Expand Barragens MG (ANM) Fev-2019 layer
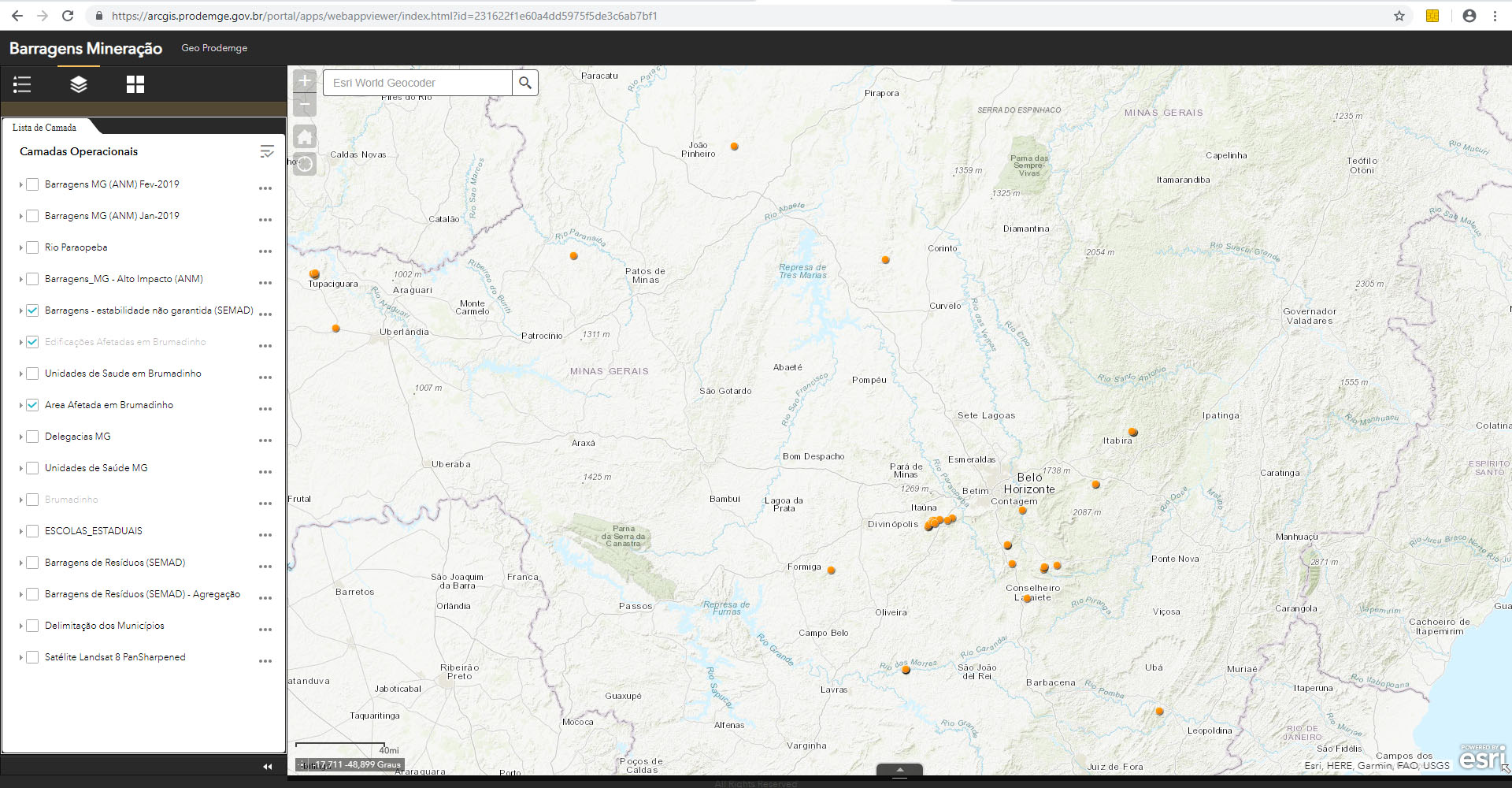The height and width of the screenshot is (788, 1512). (20, 184)
